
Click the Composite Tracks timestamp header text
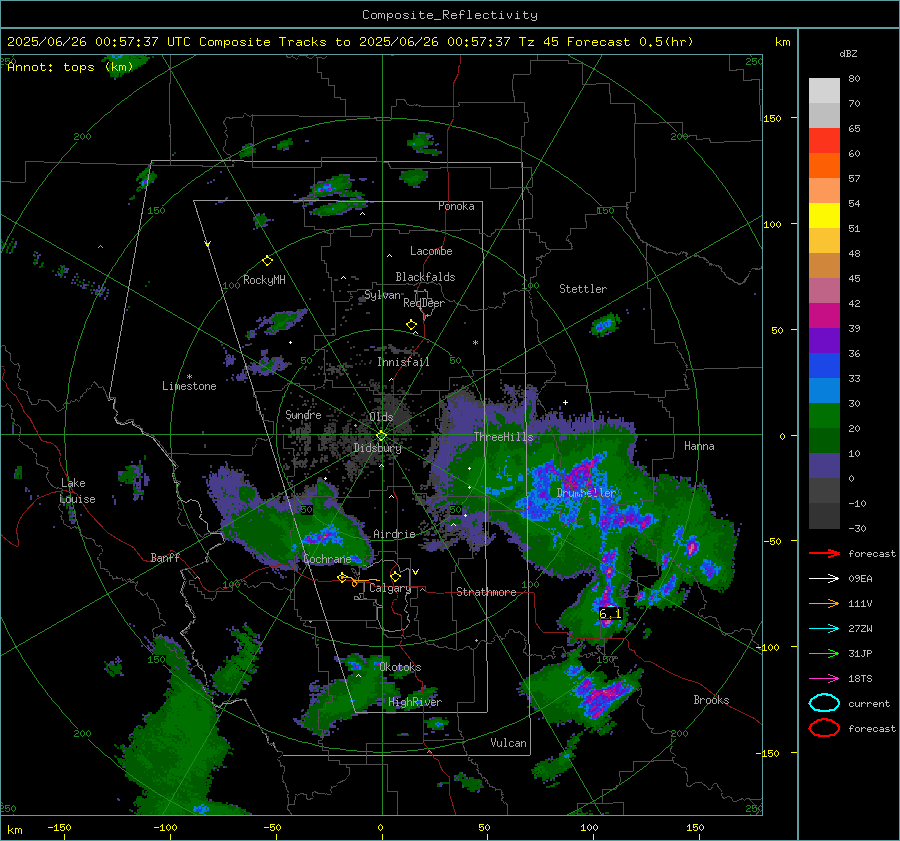tap(350, 42)
